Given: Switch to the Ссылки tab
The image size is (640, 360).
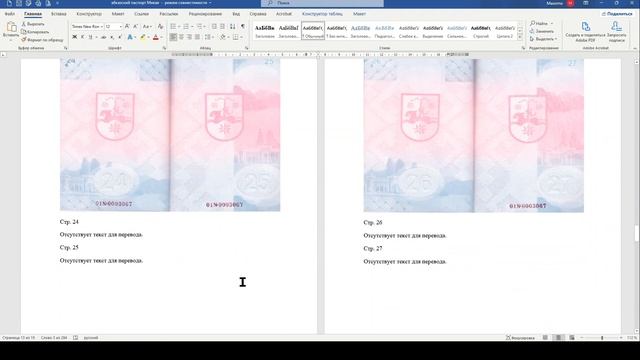Looking at the screenshot, I should (x=142, y=14).
